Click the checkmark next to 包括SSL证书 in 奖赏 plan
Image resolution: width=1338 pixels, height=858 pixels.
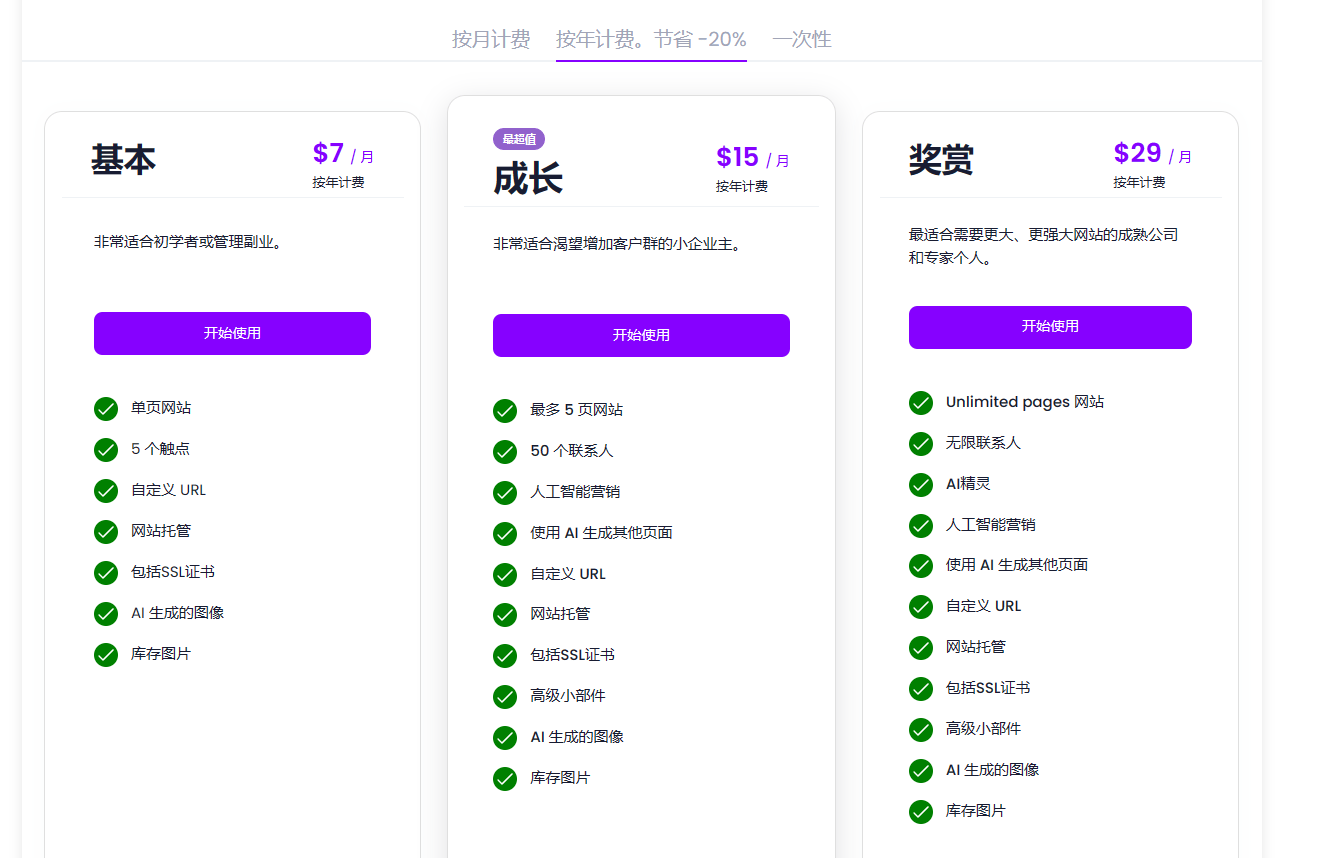[920, 688]
